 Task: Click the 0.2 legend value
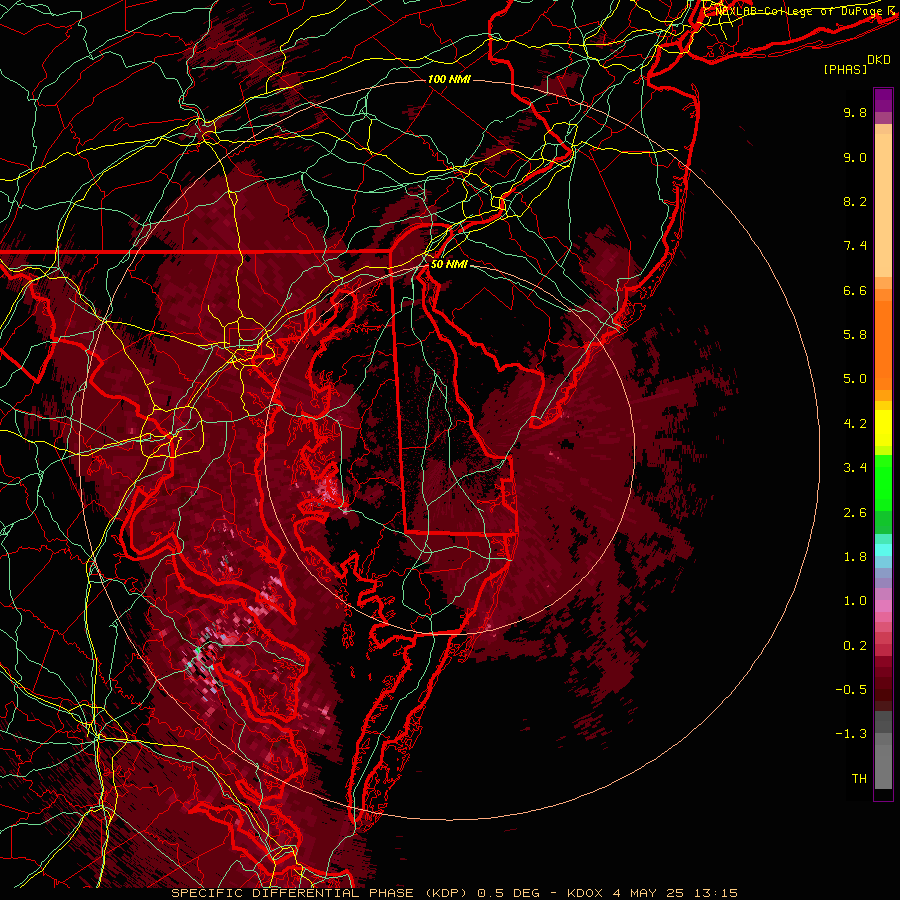[x=855, y=646]
